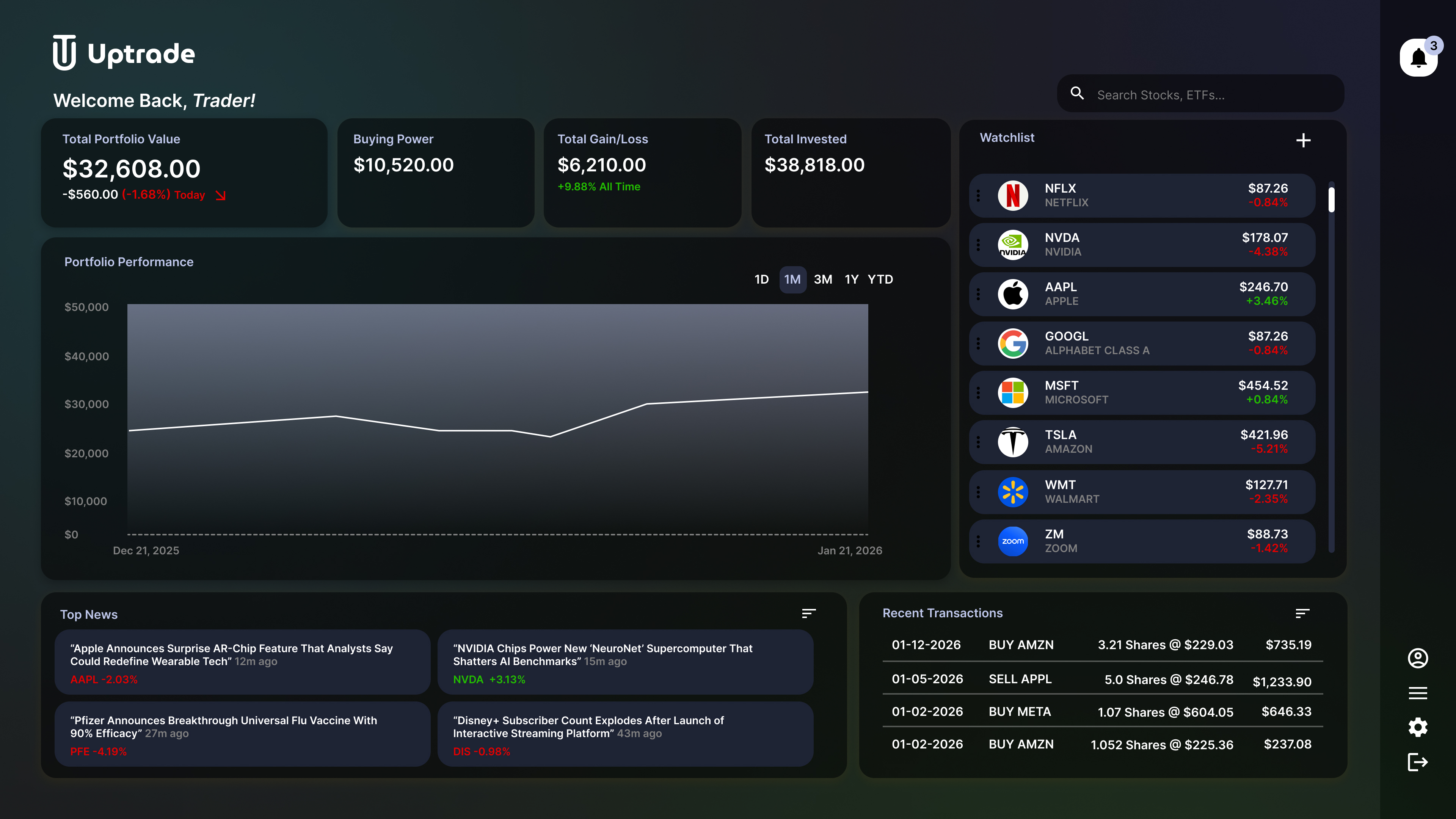
Task: Click the BUY META transaction row
Action: 1102,712
